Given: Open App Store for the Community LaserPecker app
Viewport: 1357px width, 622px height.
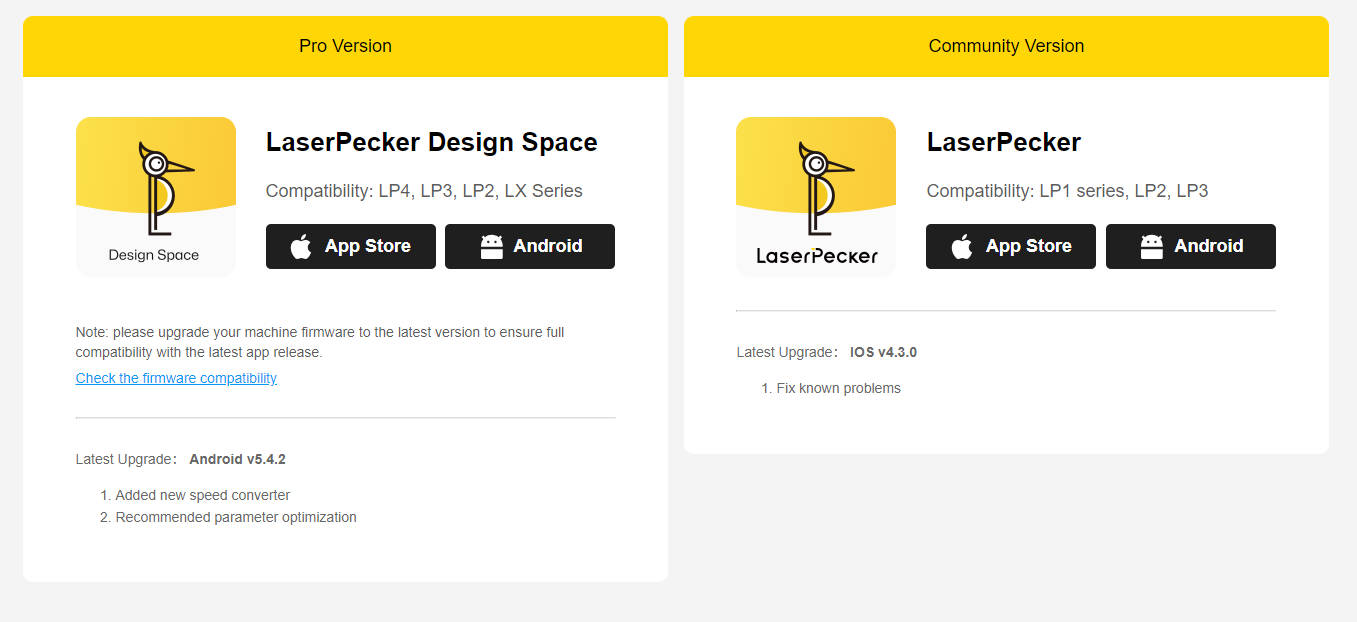Looking at the screenshot, I should click(1011, 247).
